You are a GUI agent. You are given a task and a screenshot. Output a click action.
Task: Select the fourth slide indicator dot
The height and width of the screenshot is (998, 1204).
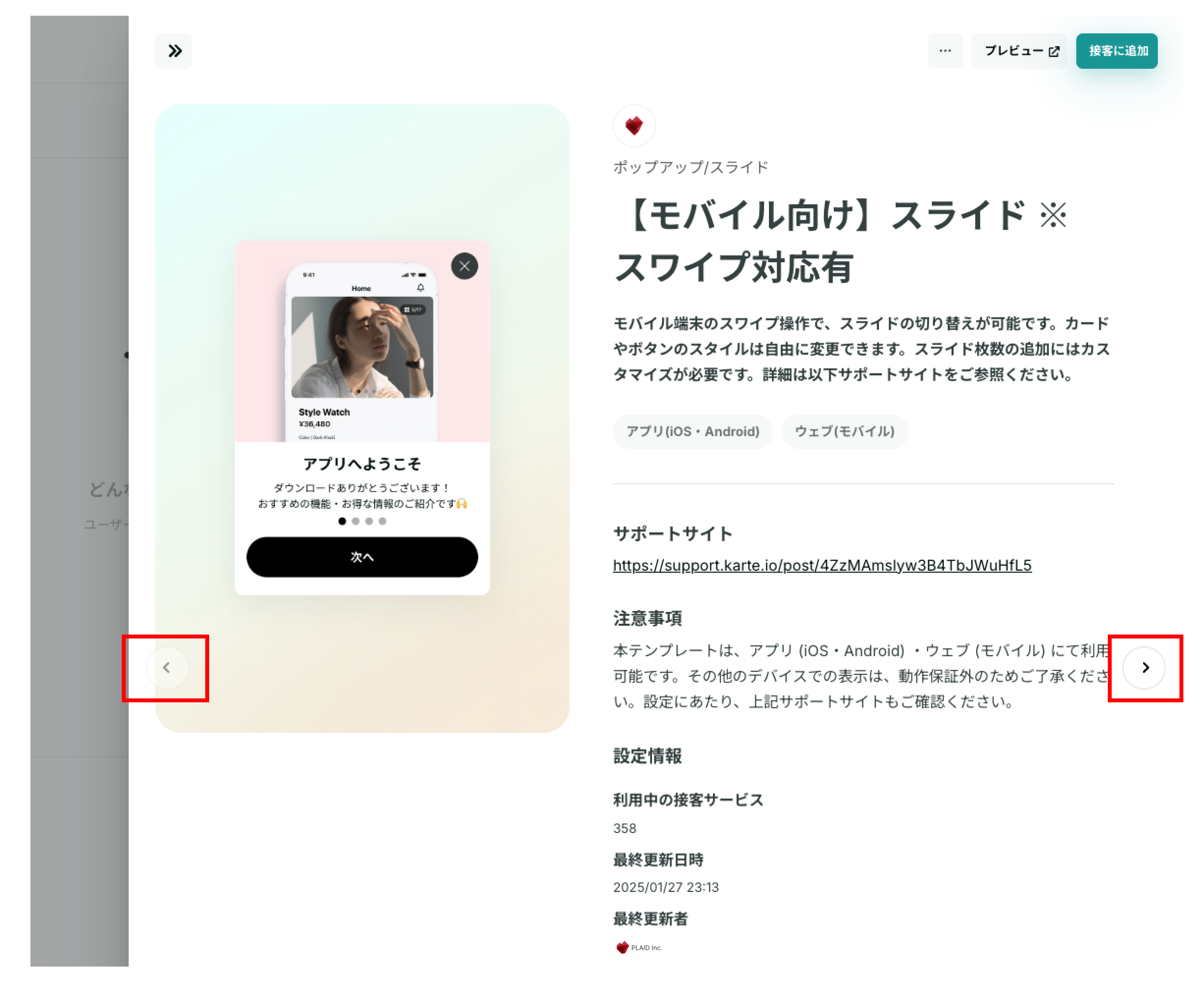click(383, 522)
